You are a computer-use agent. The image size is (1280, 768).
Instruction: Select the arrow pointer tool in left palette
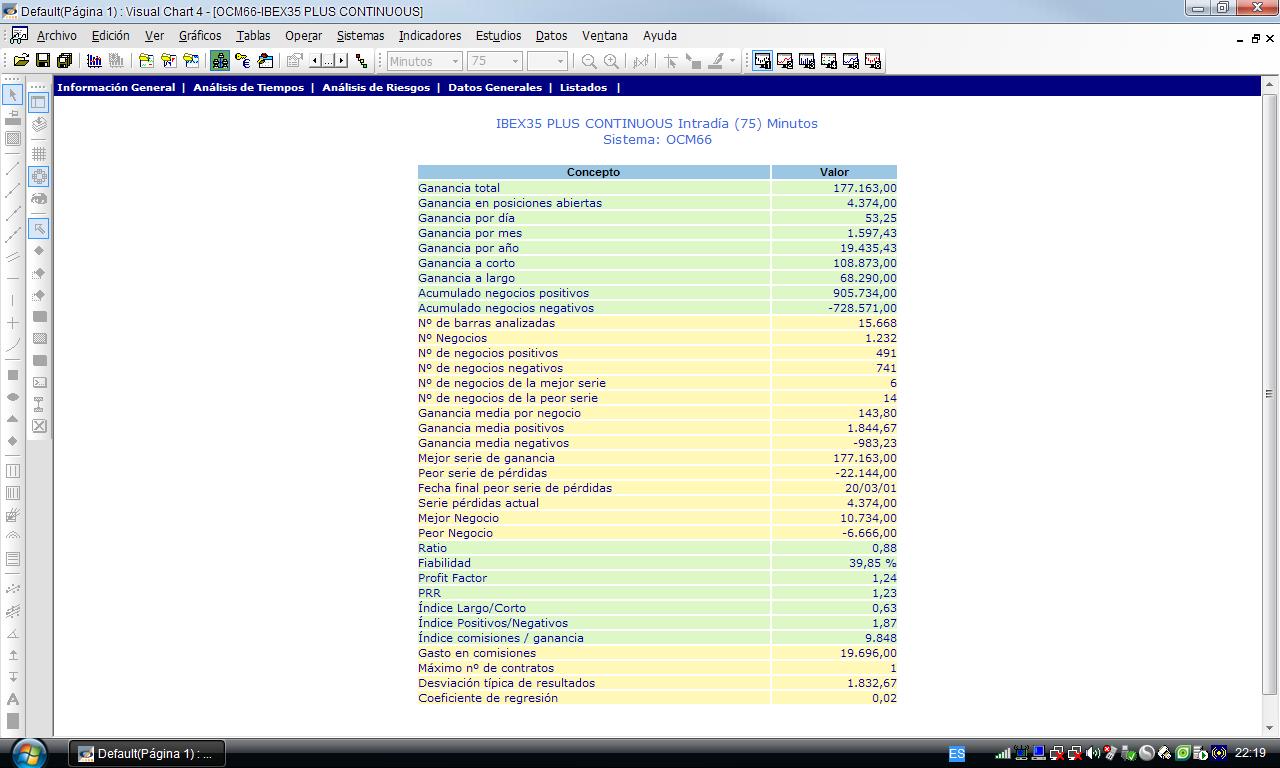(x=13, y=94)
